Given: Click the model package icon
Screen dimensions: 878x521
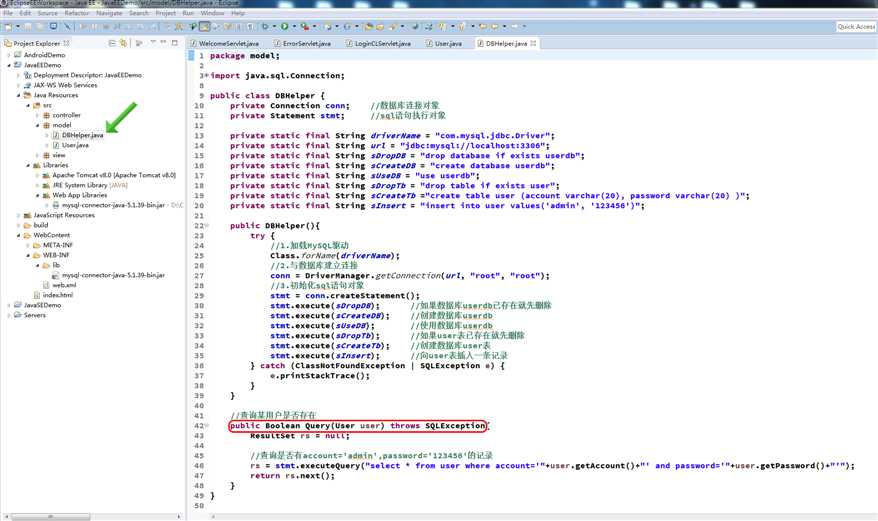Looking at the screenshot, I should (46, 125).
